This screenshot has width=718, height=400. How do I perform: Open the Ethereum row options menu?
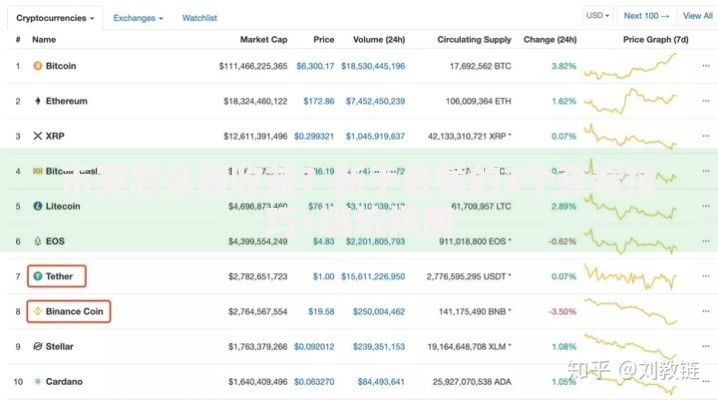click(x=706, y=101)
